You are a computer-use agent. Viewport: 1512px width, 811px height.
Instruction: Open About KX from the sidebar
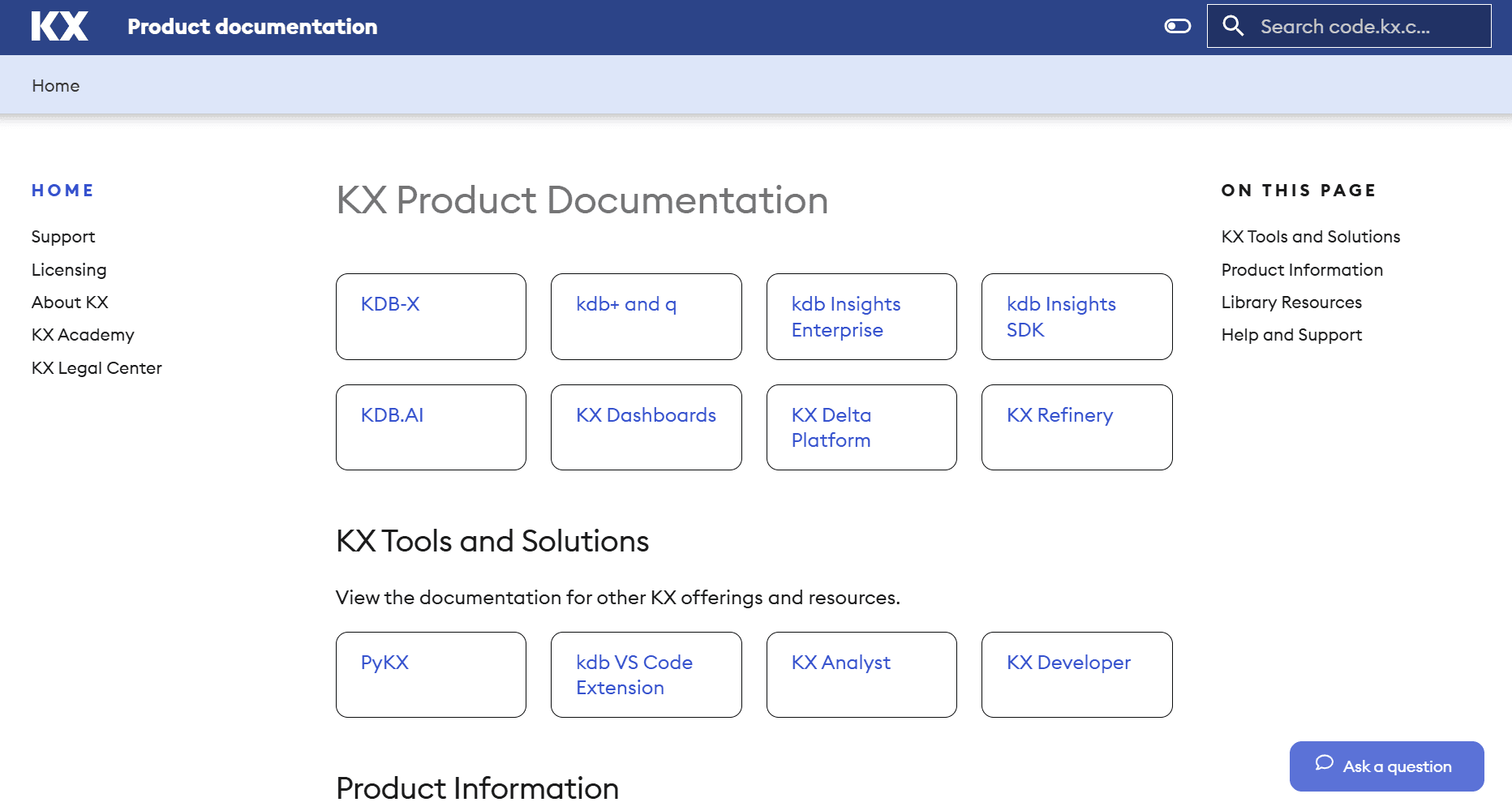(x=70, y=303)
